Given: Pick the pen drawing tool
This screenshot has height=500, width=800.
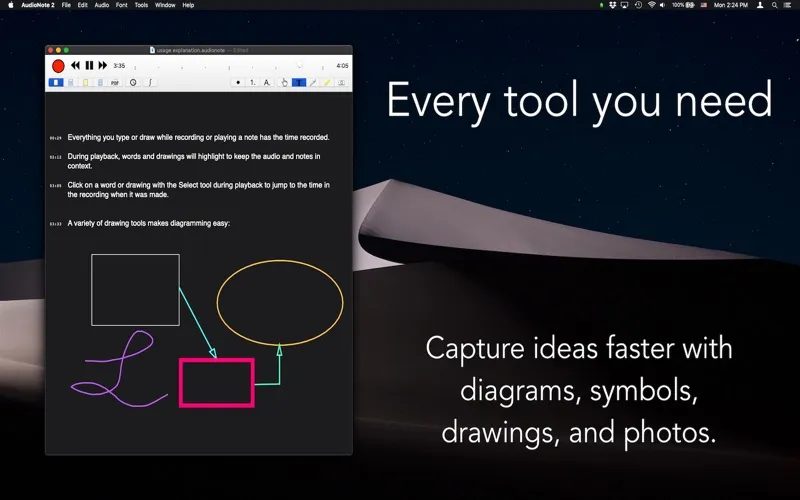Looking at the screenshot, I should coord(313,82).
